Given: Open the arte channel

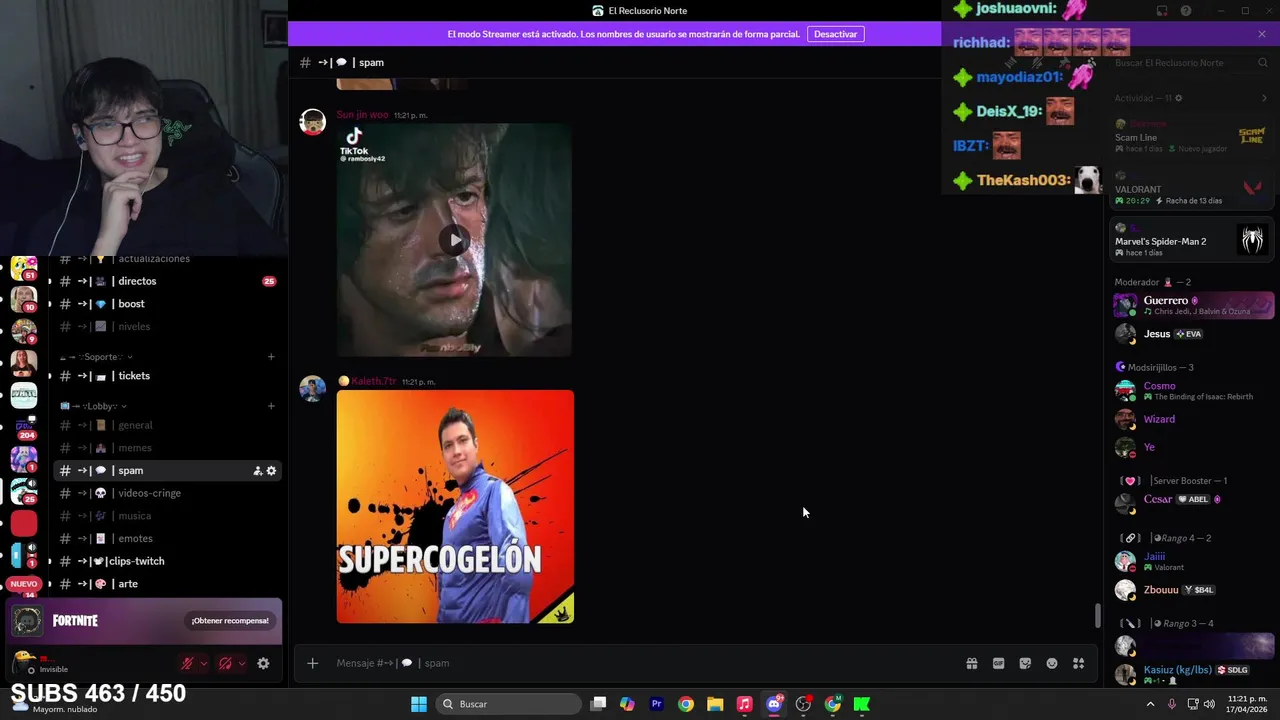Looking at the screenshot, I should [x=167, y=584].
